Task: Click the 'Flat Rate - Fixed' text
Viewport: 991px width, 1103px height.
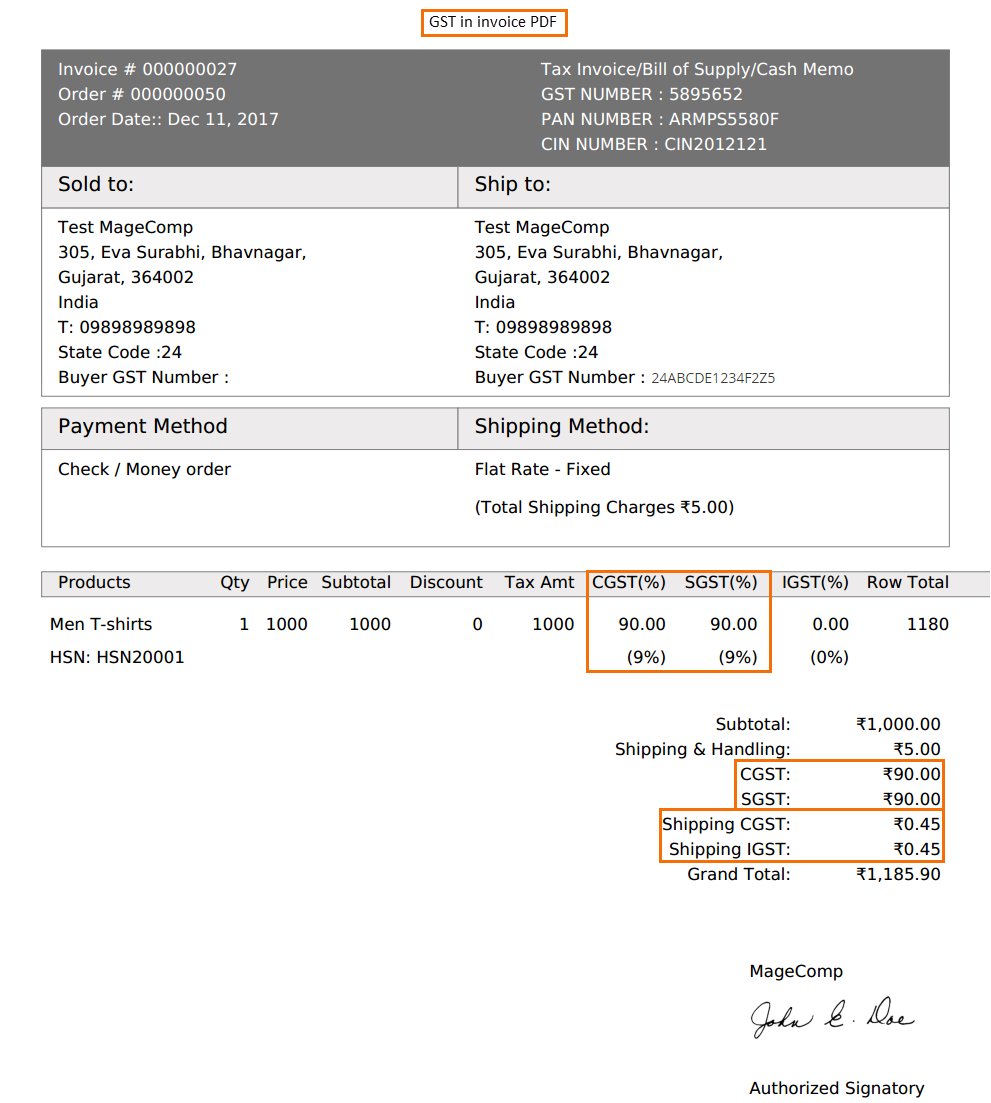Action: click(x=542, y=470)
